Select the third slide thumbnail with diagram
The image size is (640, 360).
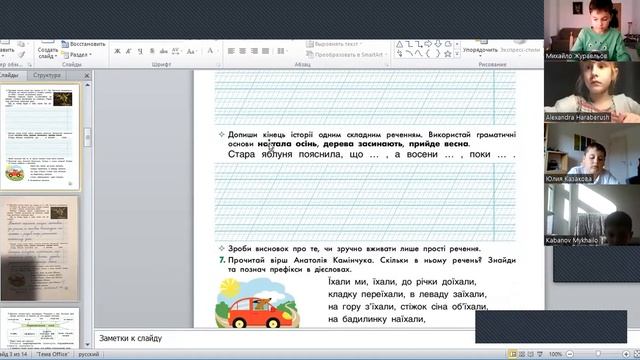tap(40, 328)
